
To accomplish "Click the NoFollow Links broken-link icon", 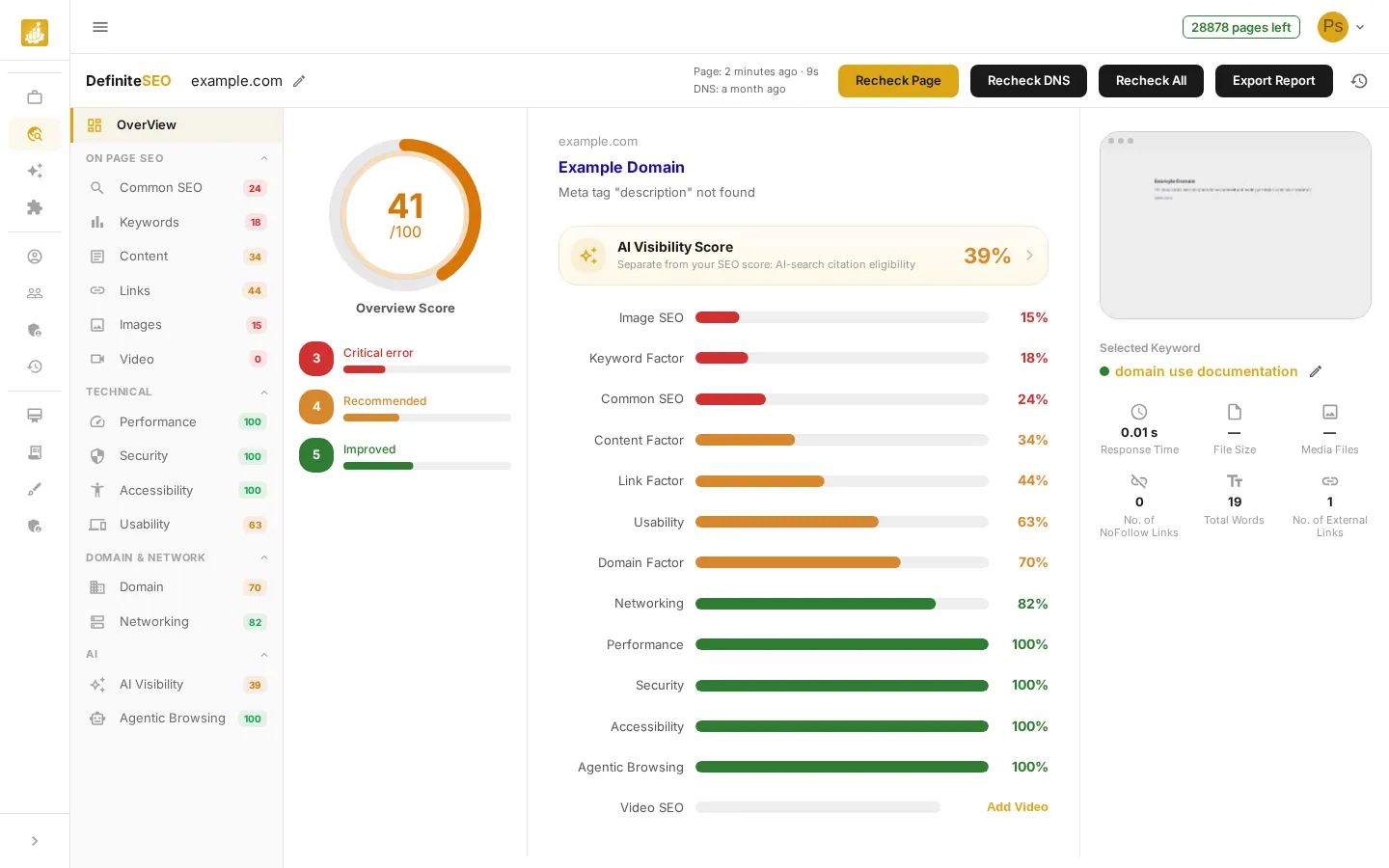I will tap(1139, 481).
